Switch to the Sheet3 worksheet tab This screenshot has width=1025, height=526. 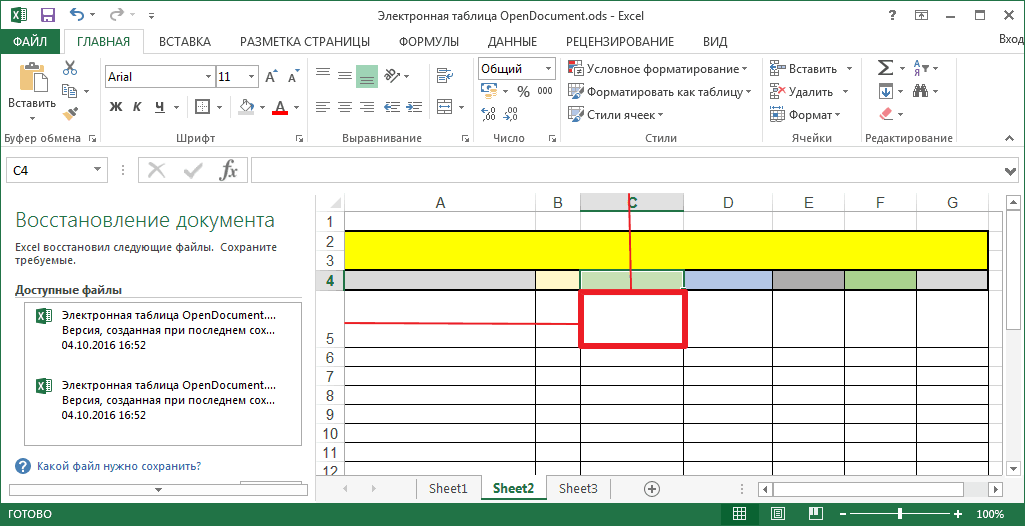click(578, 489)
